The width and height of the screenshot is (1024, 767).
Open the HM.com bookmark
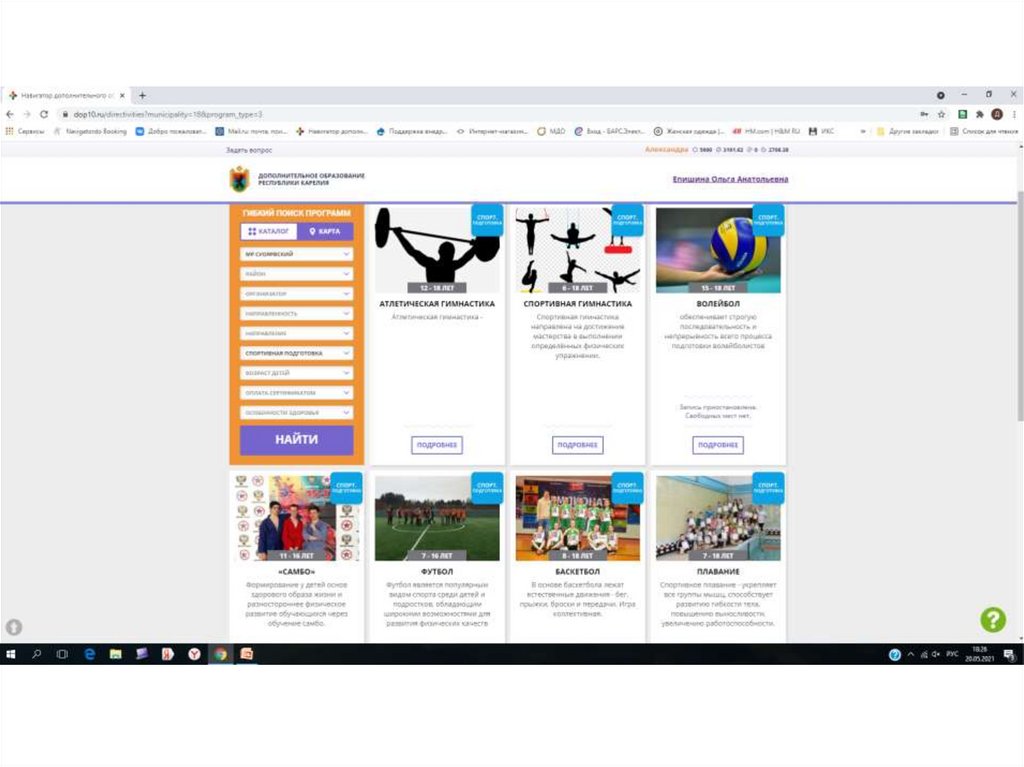[x=766, y=131]
